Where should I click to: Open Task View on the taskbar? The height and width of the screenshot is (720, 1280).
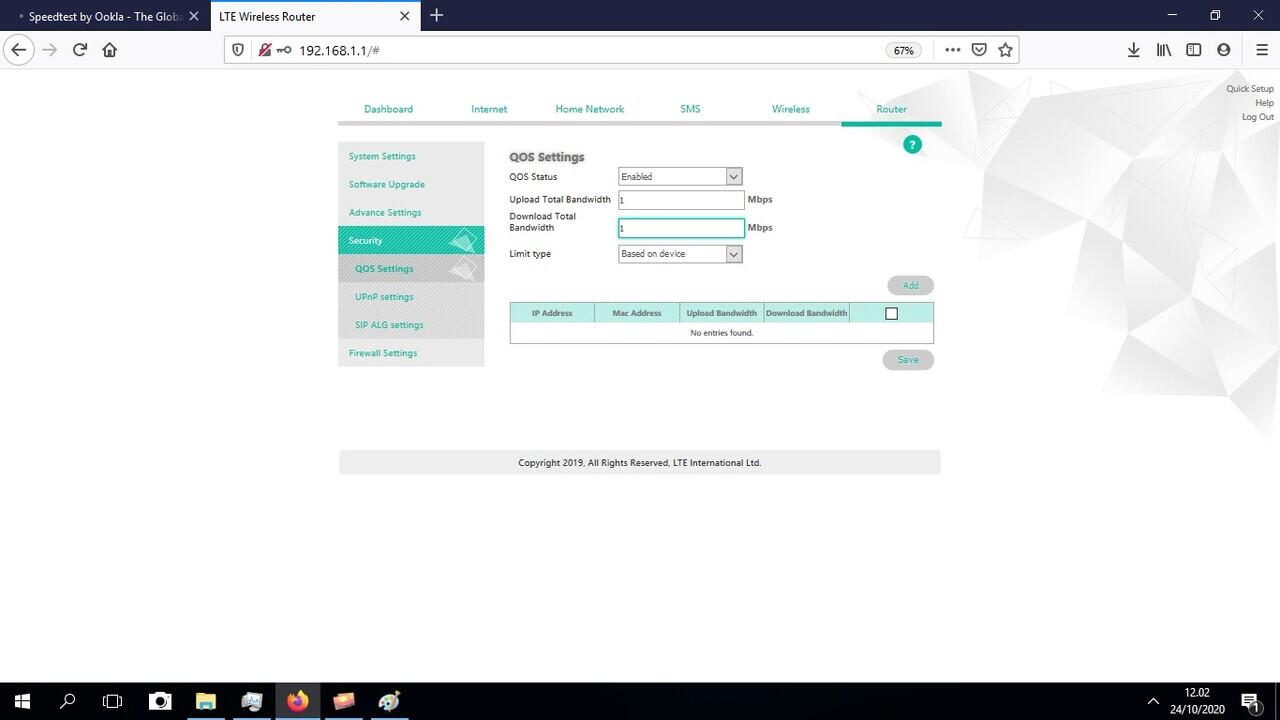tap(113, 701)
